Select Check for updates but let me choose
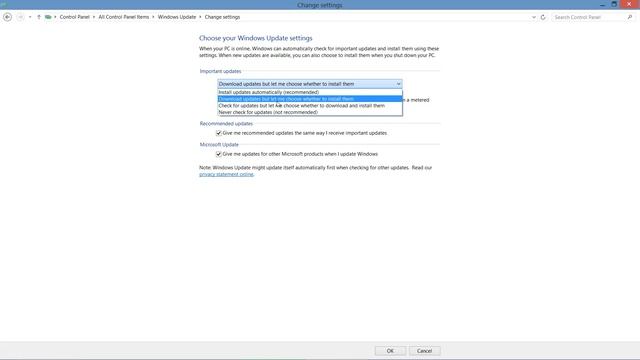The width and height of the screenshot is (640, 360). pyautogui.click(x=310, y=105)
